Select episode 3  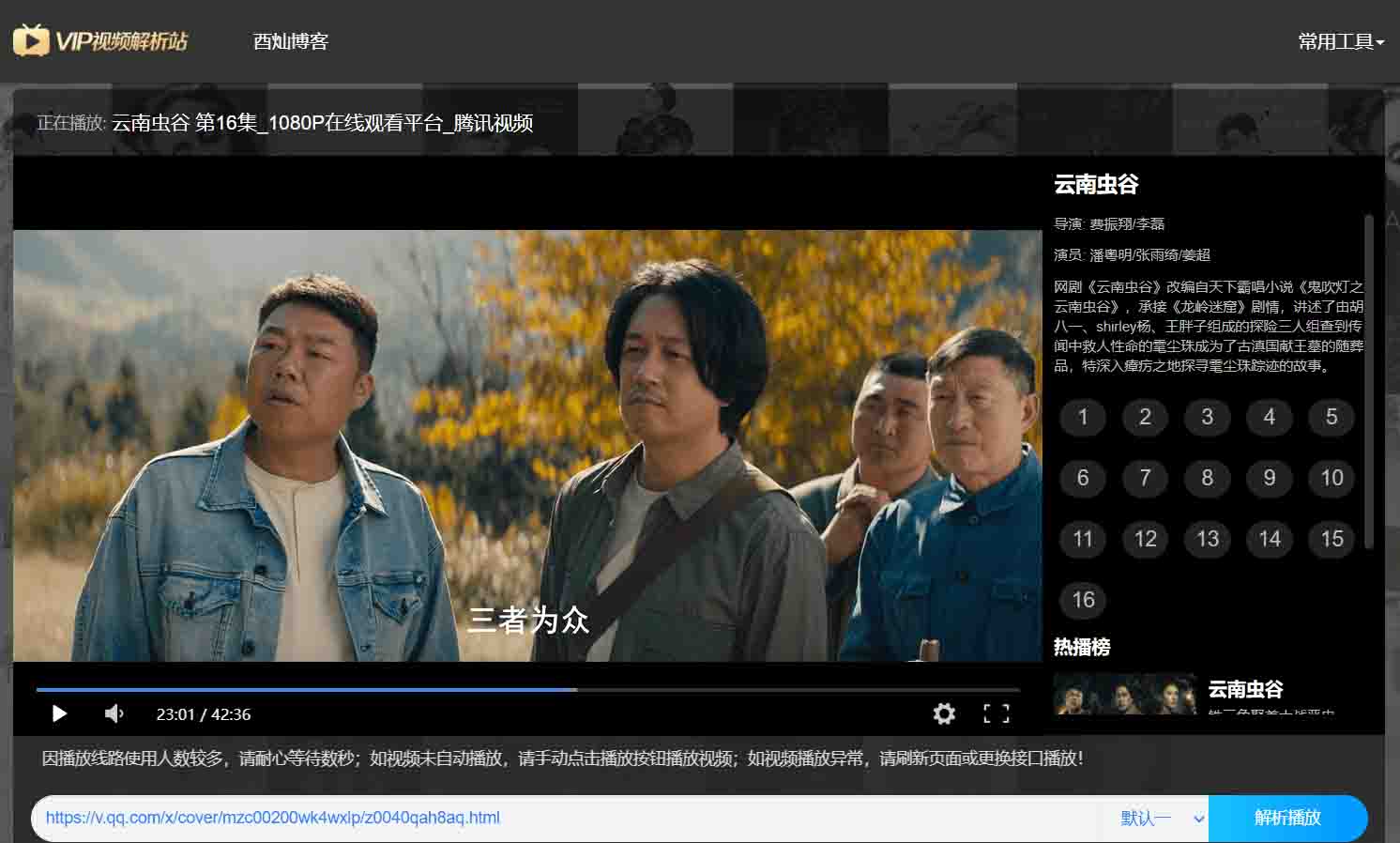pyautogui.click(x=1208, y=417)
